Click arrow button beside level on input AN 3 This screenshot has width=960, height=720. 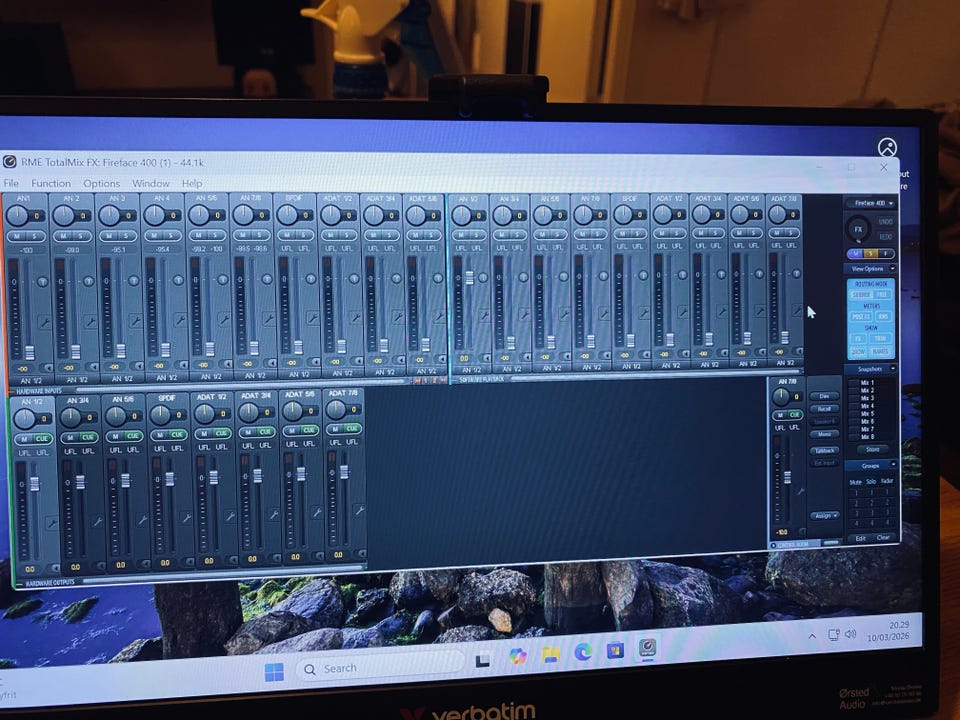(137, 366)
